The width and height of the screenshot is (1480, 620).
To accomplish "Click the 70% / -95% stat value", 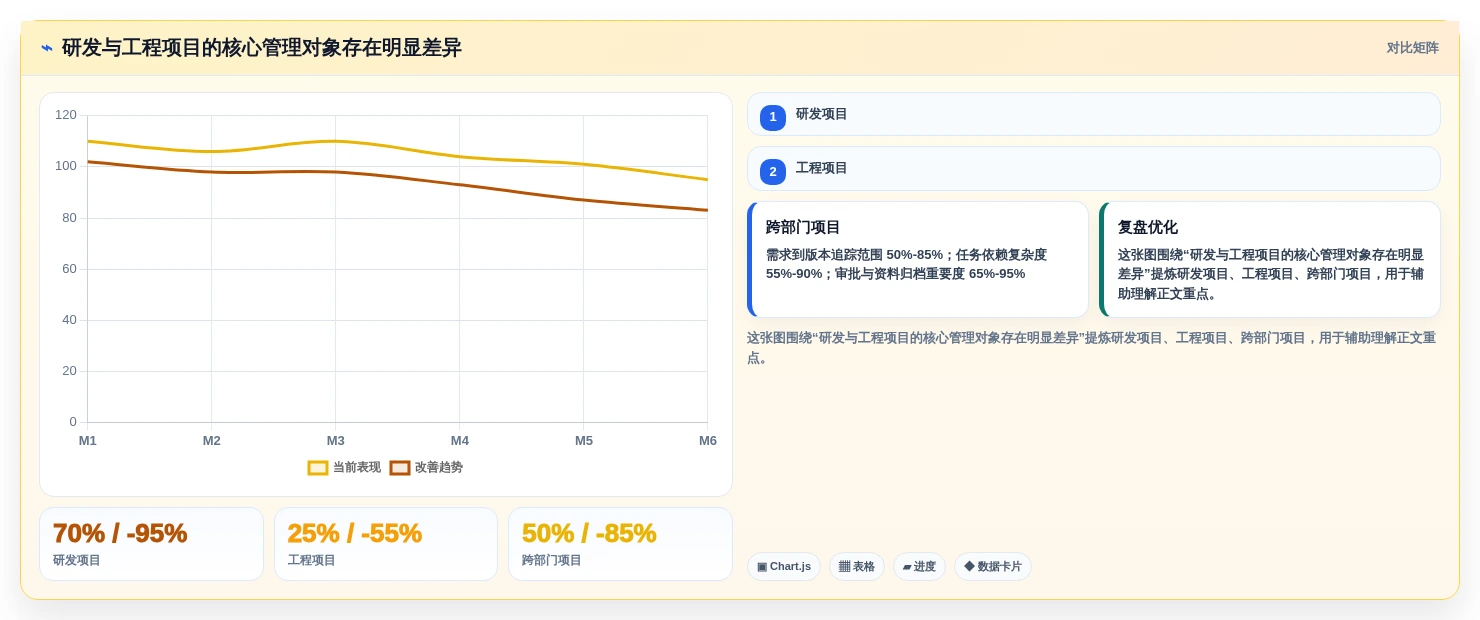I will [120, 534].
